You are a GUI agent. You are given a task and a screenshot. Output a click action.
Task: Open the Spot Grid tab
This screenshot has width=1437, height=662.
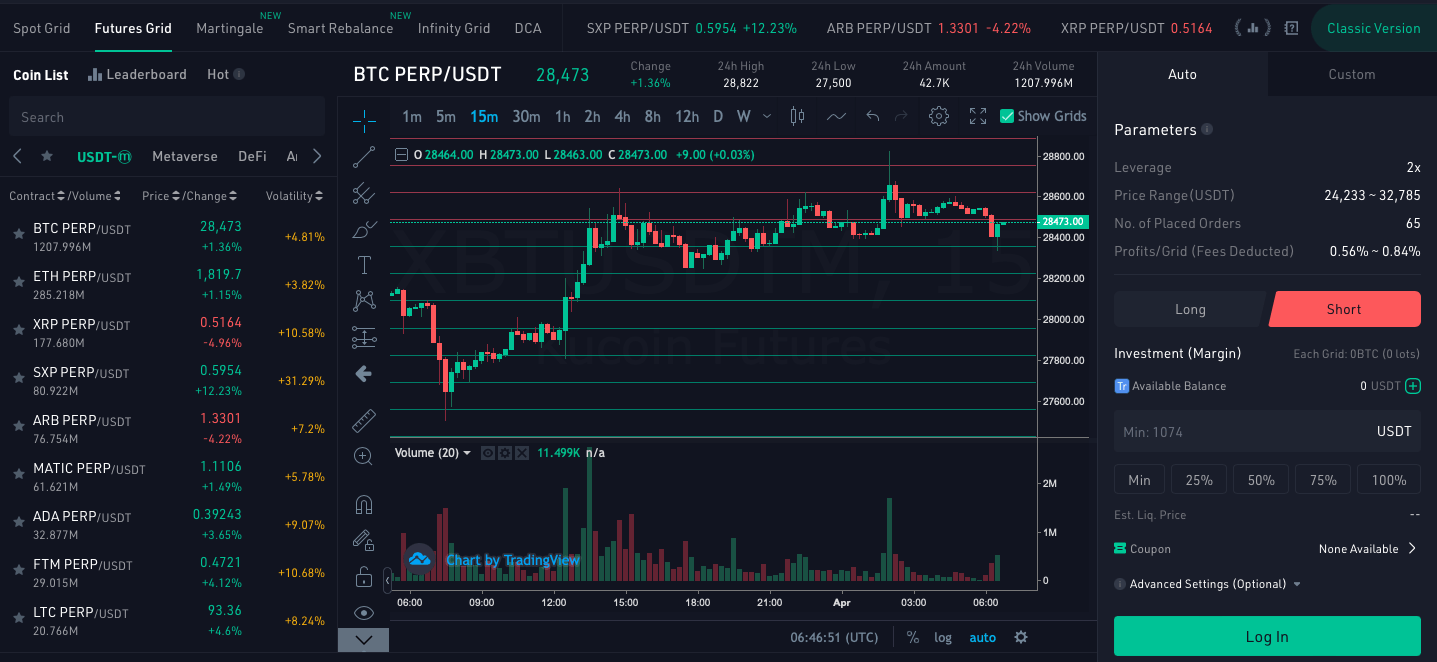point(42,28)
